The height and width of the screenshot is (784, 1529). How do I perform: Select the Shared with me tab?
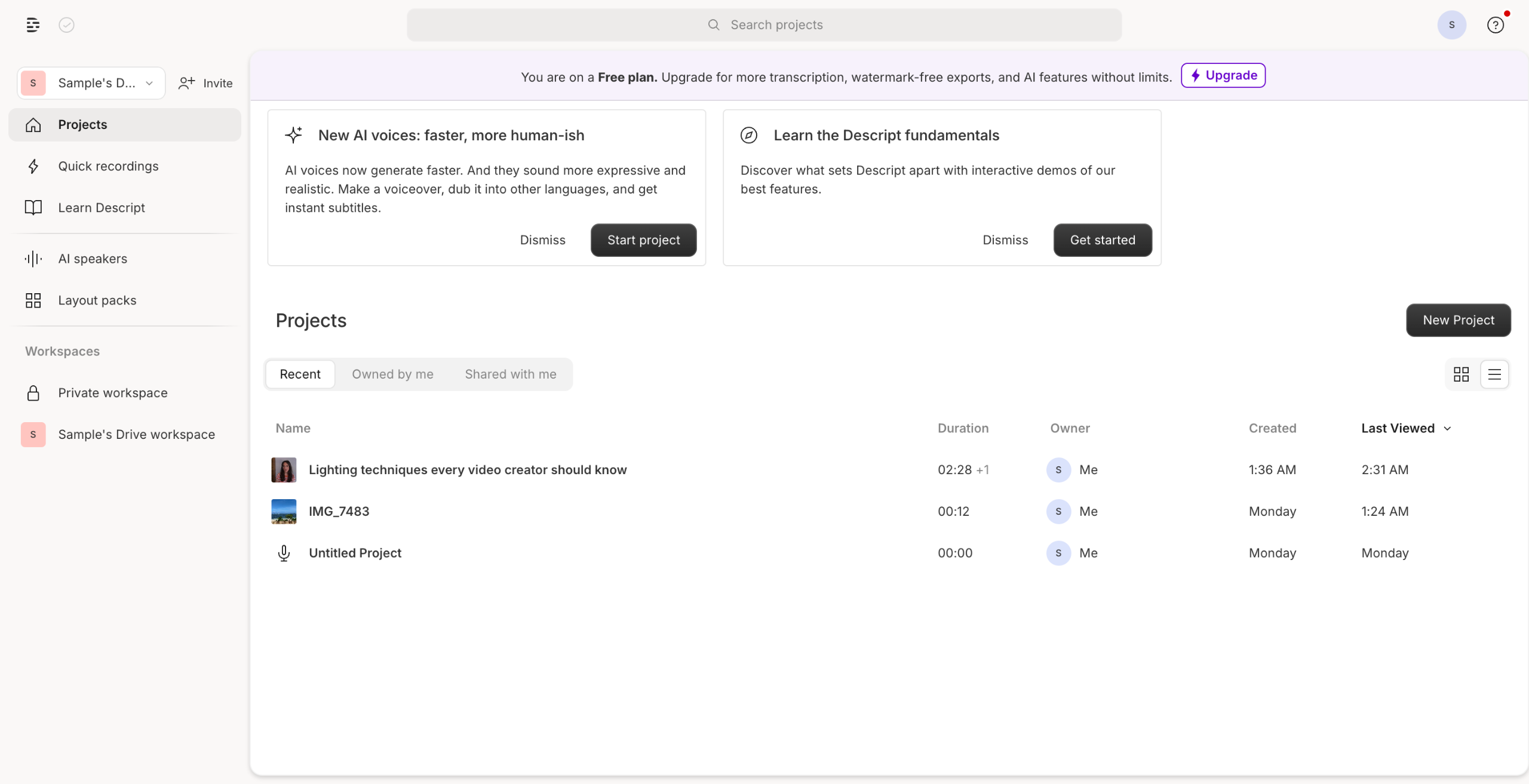pyautogui.click(x=510, y=374)
